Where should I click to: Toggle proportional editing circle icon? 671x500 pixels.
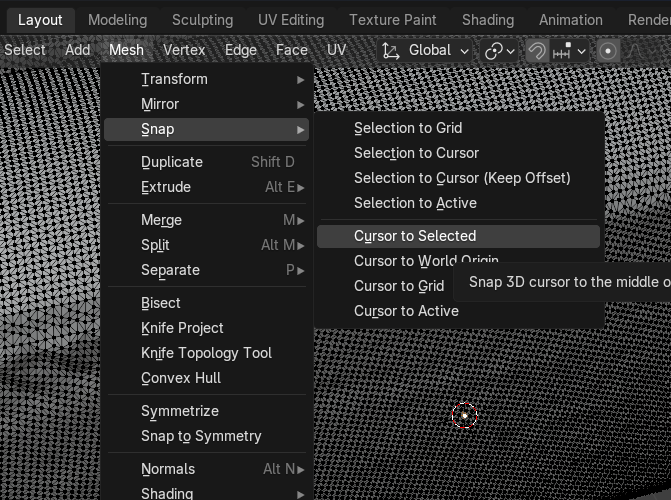point(608,51)
